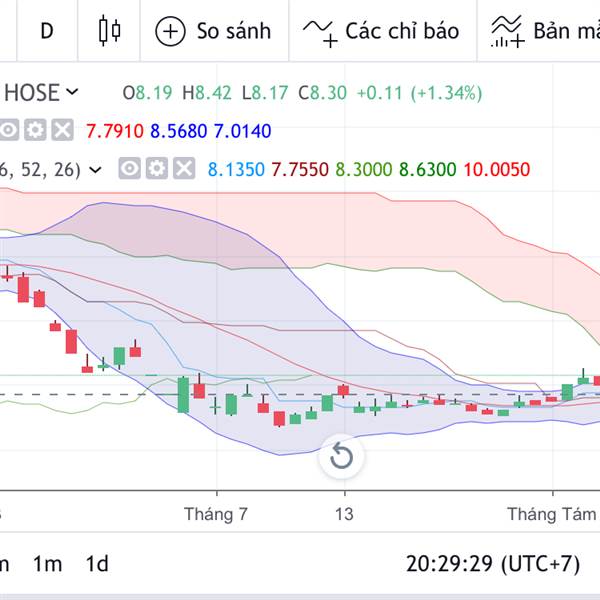Image resolution: width=600 pixels, height=600 pixels.
Task: Open Các chỉ báo indicators menu
Action: pyautogui.click(x=382, y=31)
